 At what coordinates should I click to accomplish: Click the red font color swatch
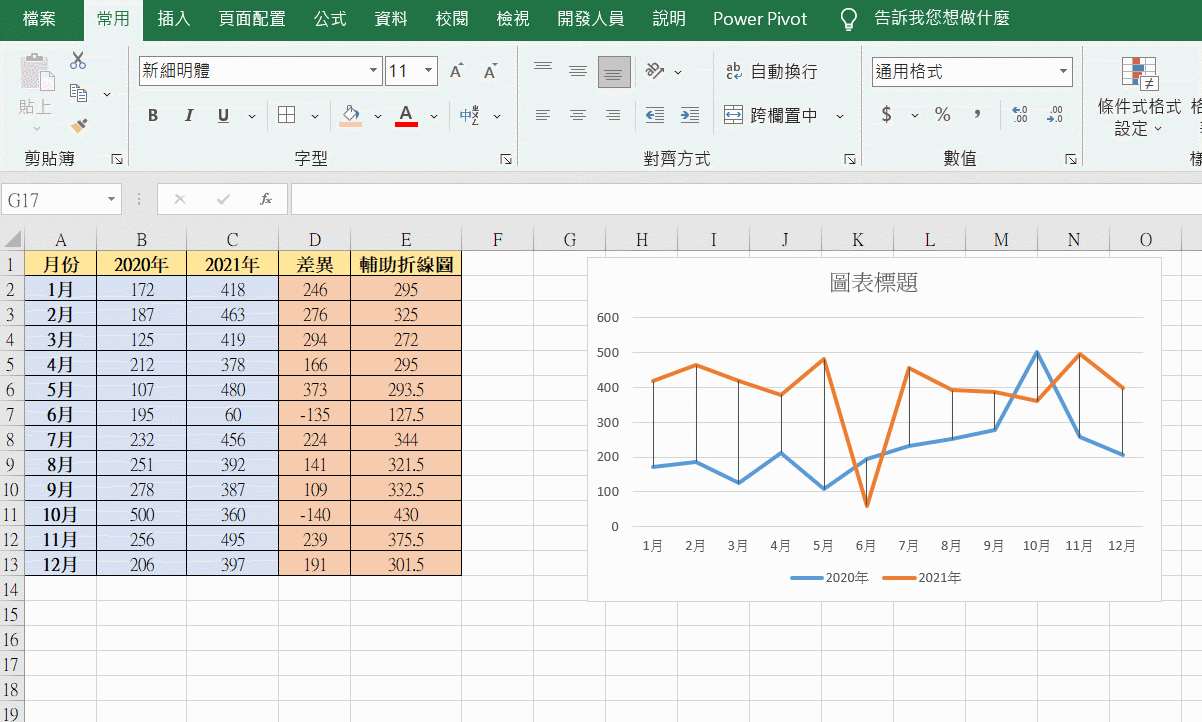point(406,116)
